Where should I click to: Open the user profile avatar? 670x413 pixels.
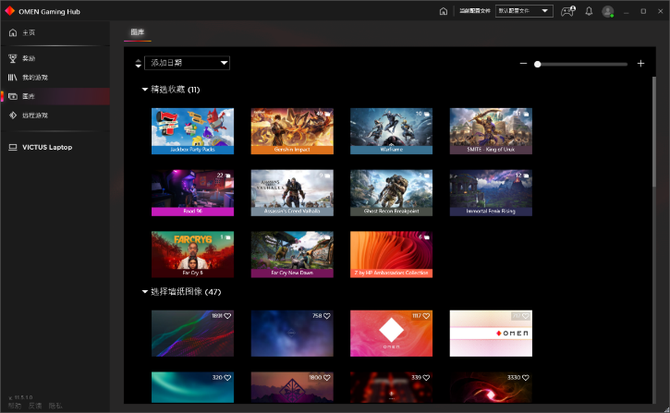pyautogui.click(x=608, y=11)
